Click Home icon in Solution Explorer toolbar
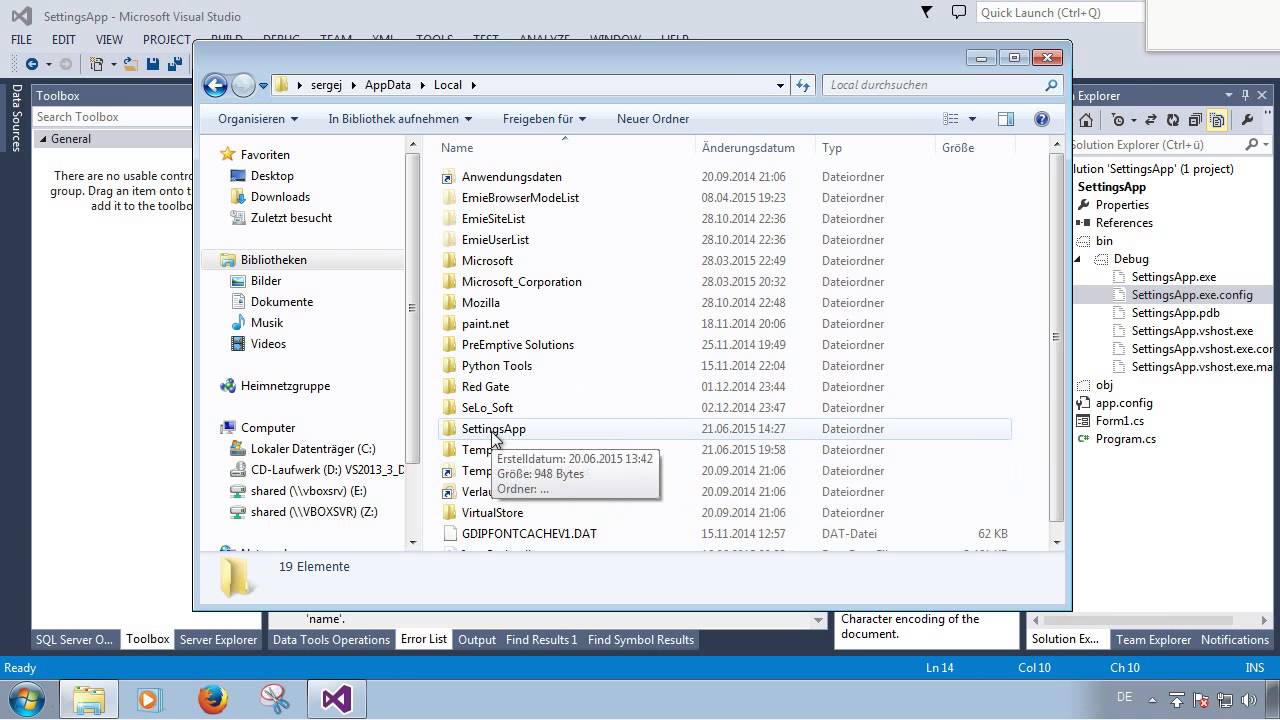 coord(1086,120)
